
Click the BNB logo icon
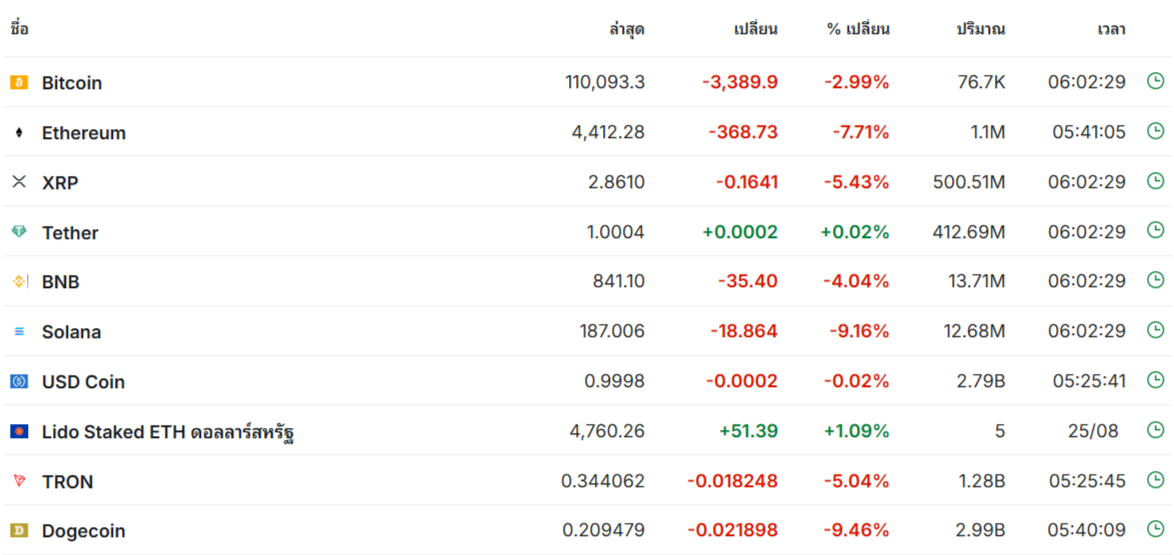point(19,282)
